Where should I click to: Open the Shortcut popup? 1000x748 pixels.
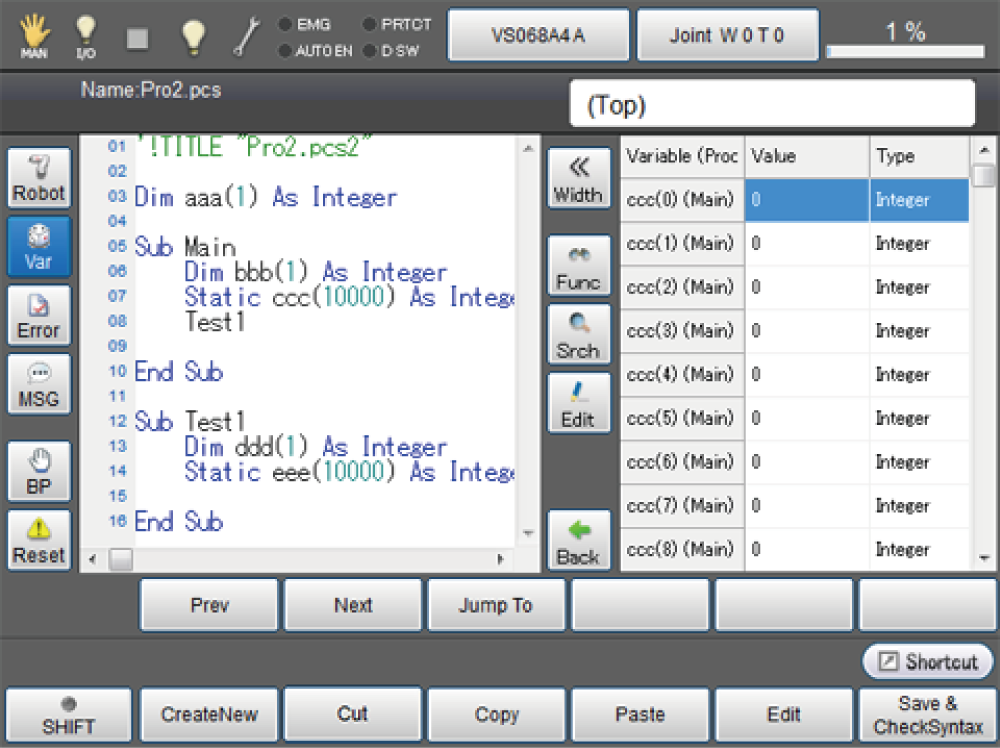tap(929, 662)
